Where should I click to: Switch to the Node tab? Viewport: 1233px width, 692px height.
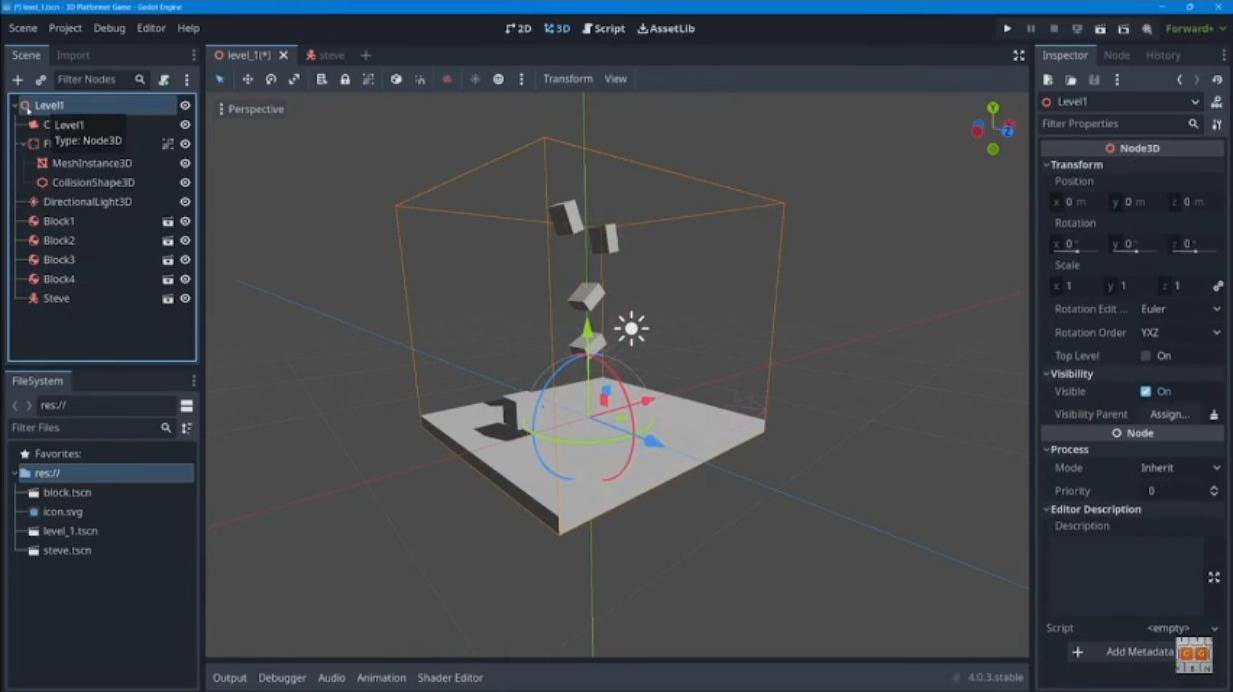tap(1116, 56)
